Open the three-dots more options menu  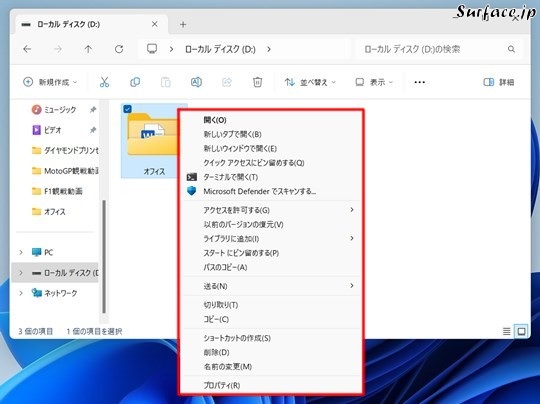pos(419,82)
